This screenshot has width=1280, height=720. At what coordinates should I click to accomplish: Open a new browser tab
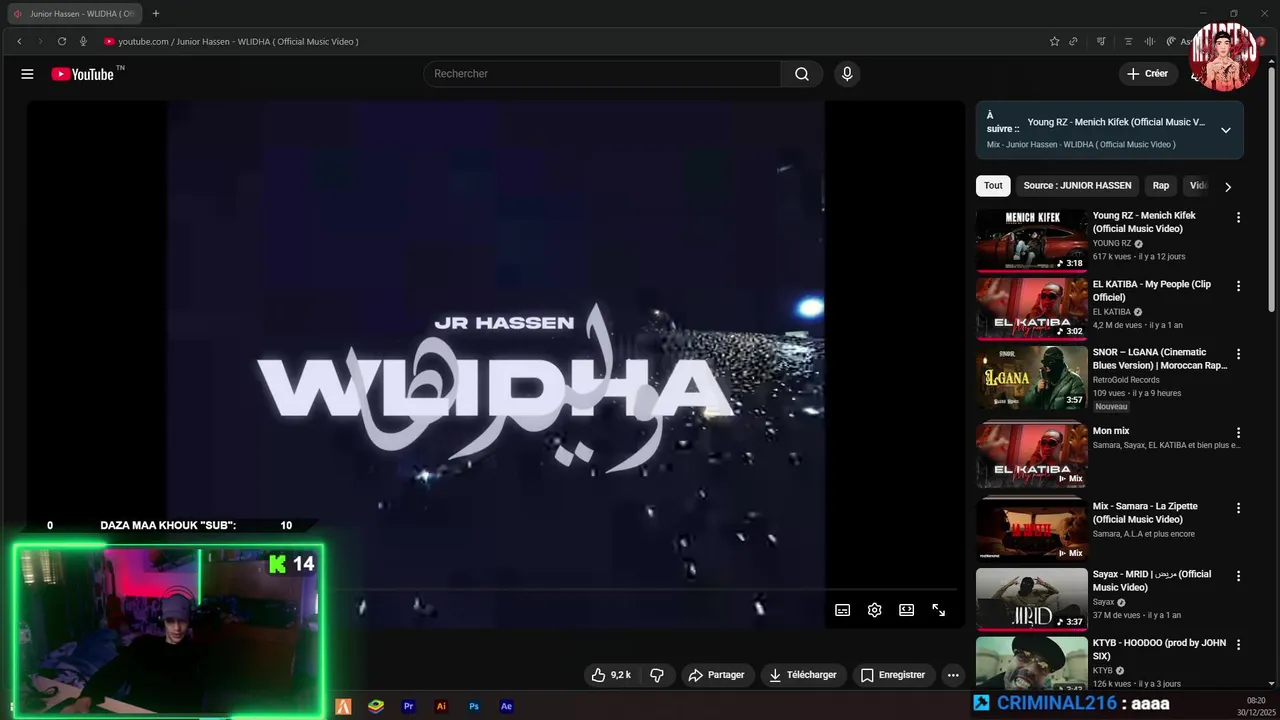pos(156,14)
